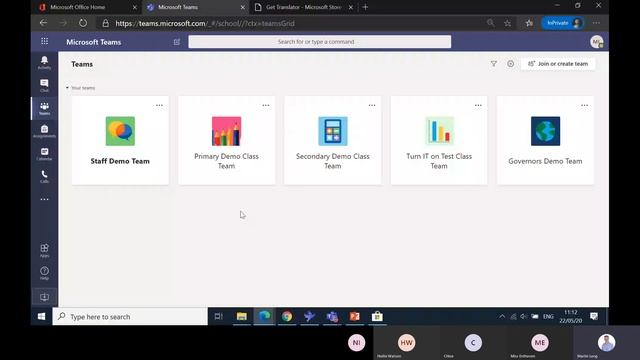Open the Secondary Demo Class Team card

coord(333,140)
